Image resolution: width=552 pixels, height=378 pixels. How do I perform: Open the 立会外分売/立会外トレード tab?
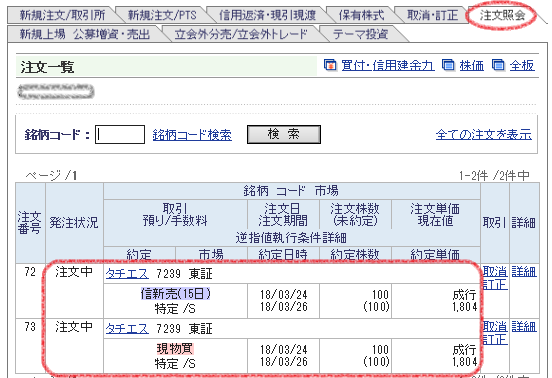(x=241, y=34)
